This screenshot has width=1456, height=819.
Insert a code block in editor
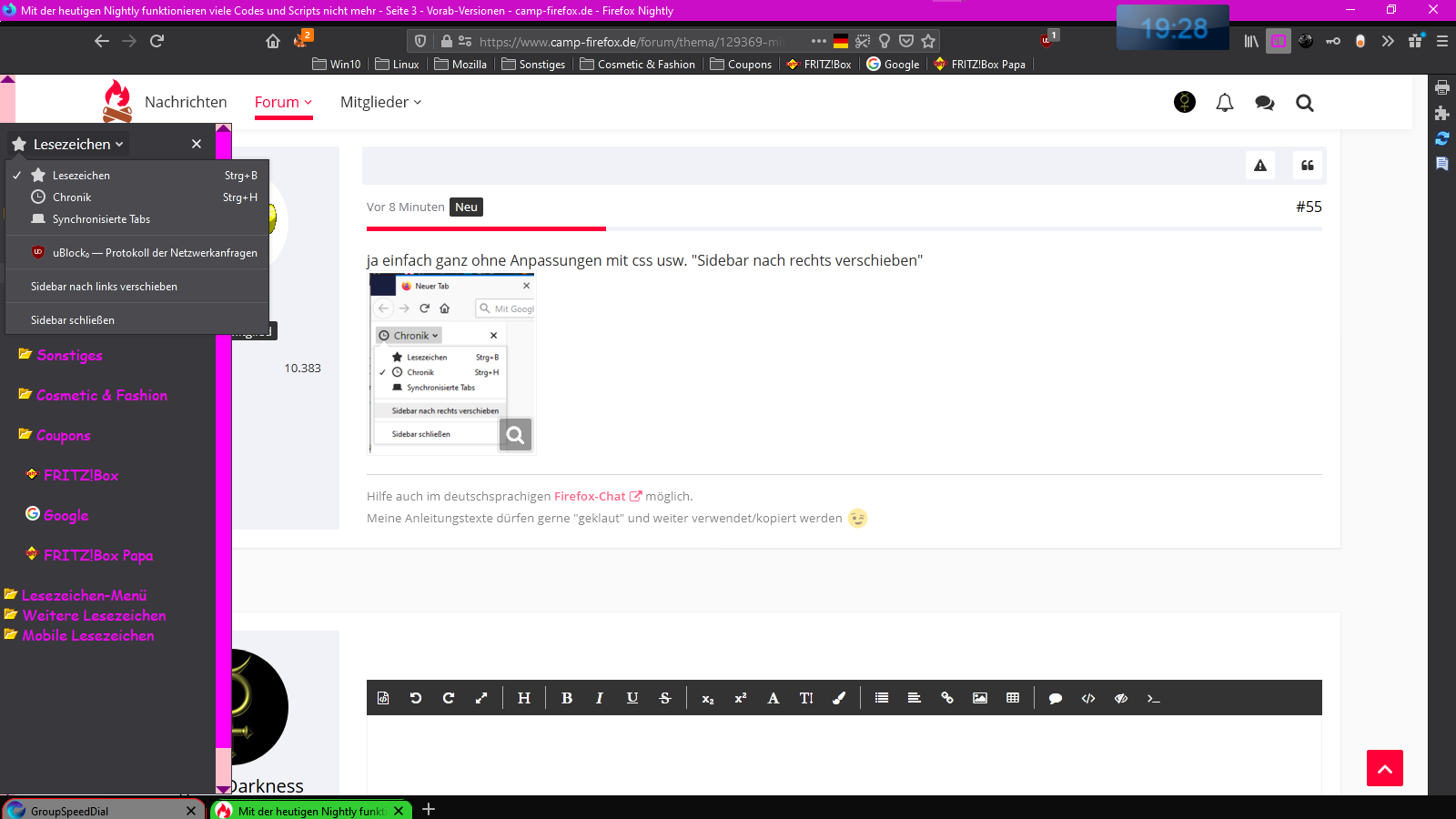1088,698
